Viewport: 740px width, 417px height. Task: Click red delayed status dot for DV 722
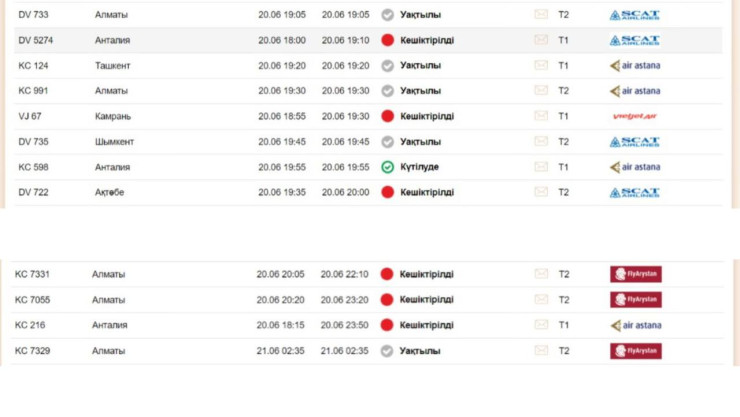click(387, 192)
